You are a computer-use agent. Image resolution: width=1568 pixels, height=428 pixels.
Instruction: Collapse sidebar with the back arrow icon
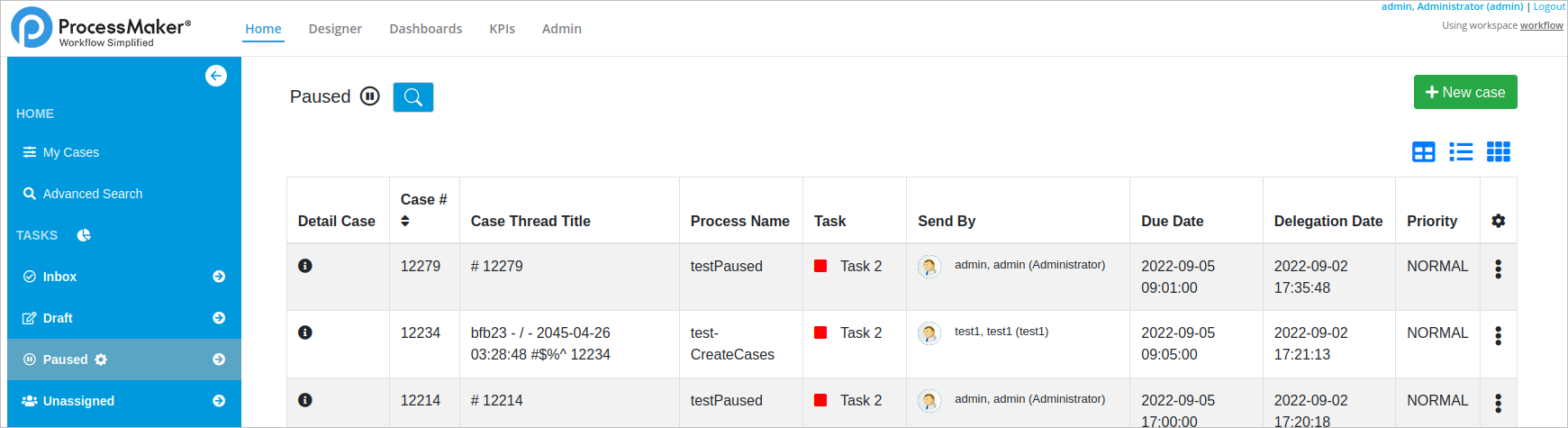point(216,76)
